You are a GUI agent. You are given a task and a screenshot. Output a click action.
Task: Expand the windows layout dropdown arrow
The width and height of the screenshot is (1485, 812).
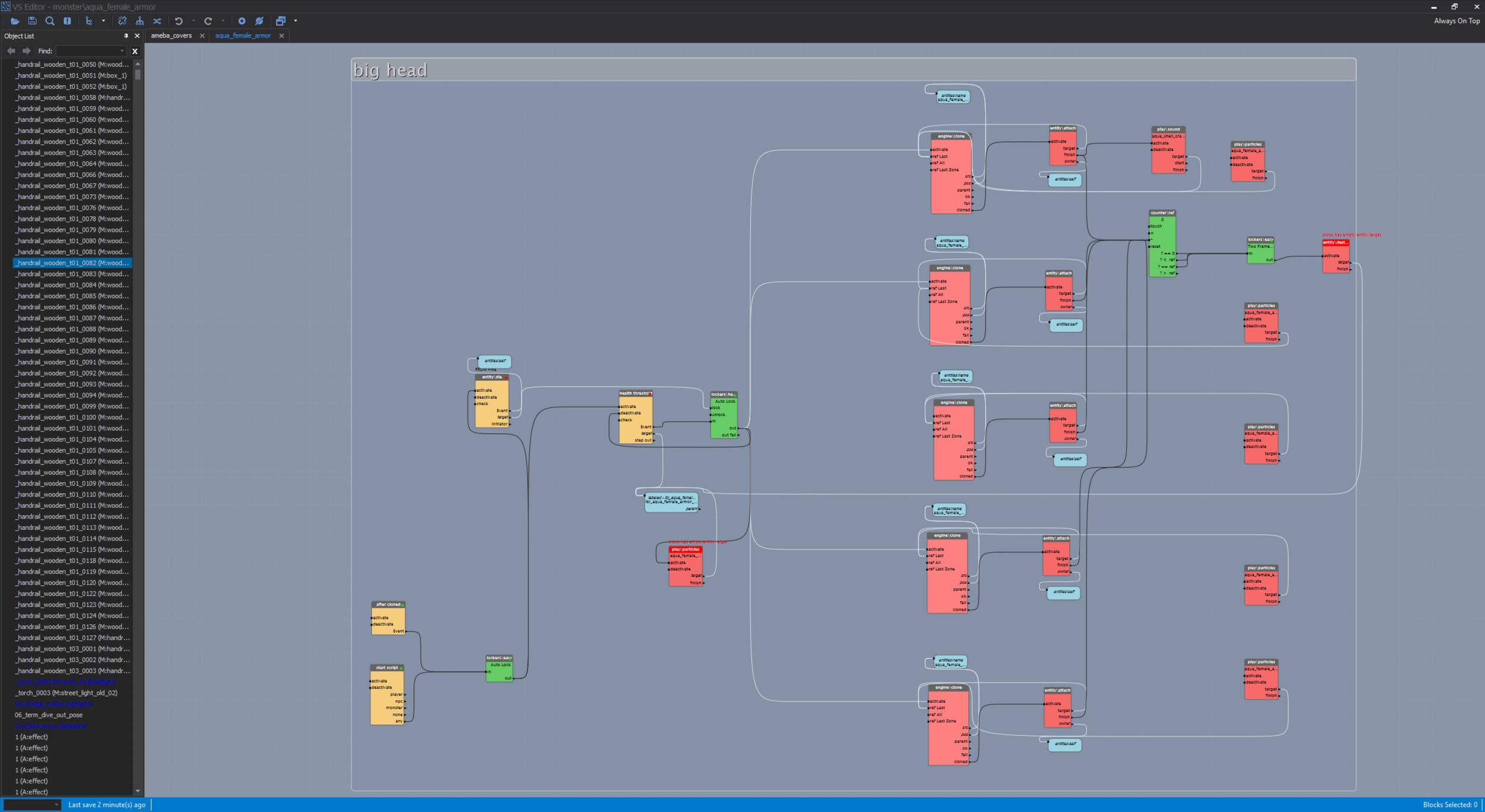[296, 21]
